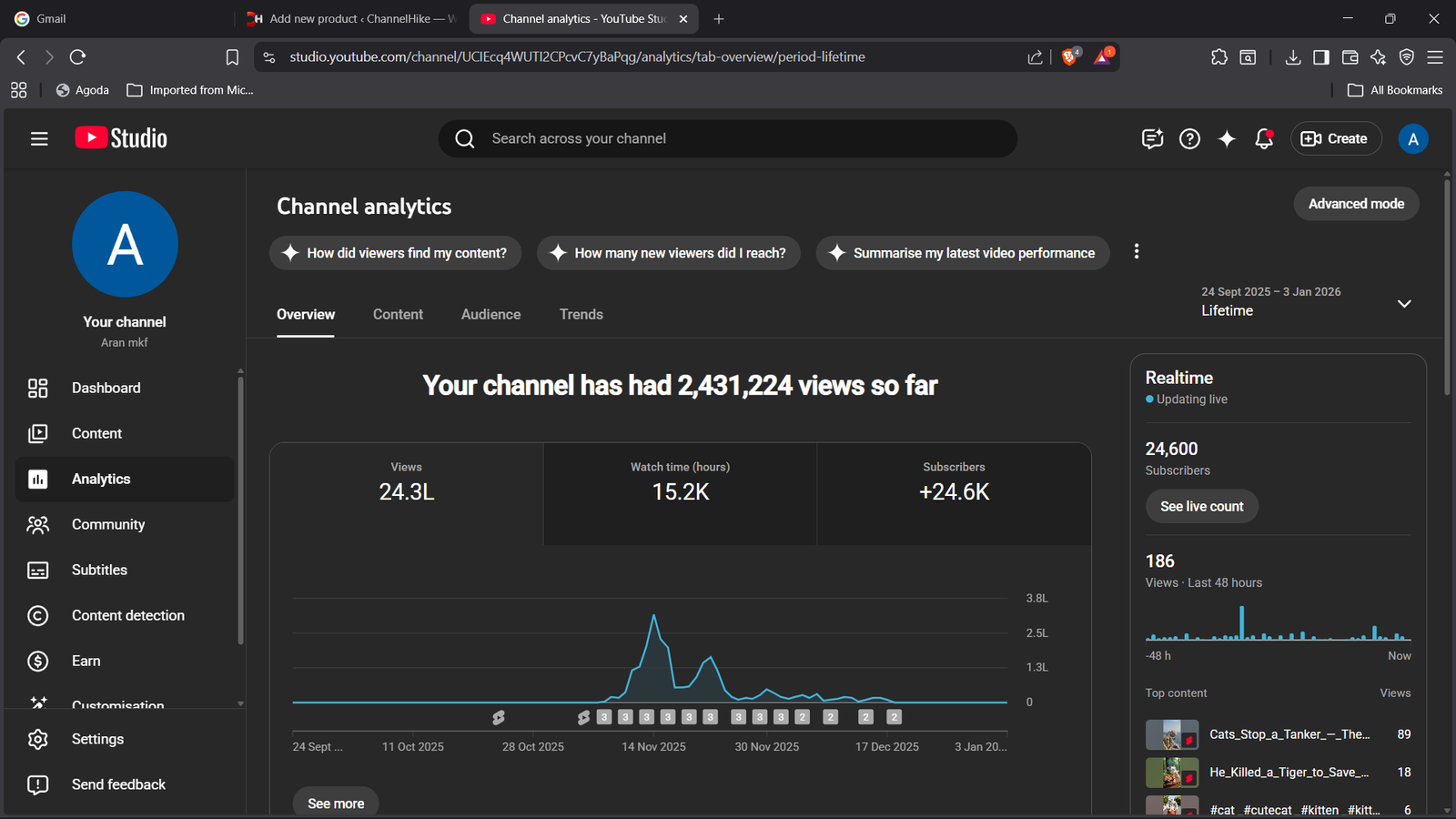Click the help question mark icon

pos(1189,138)
